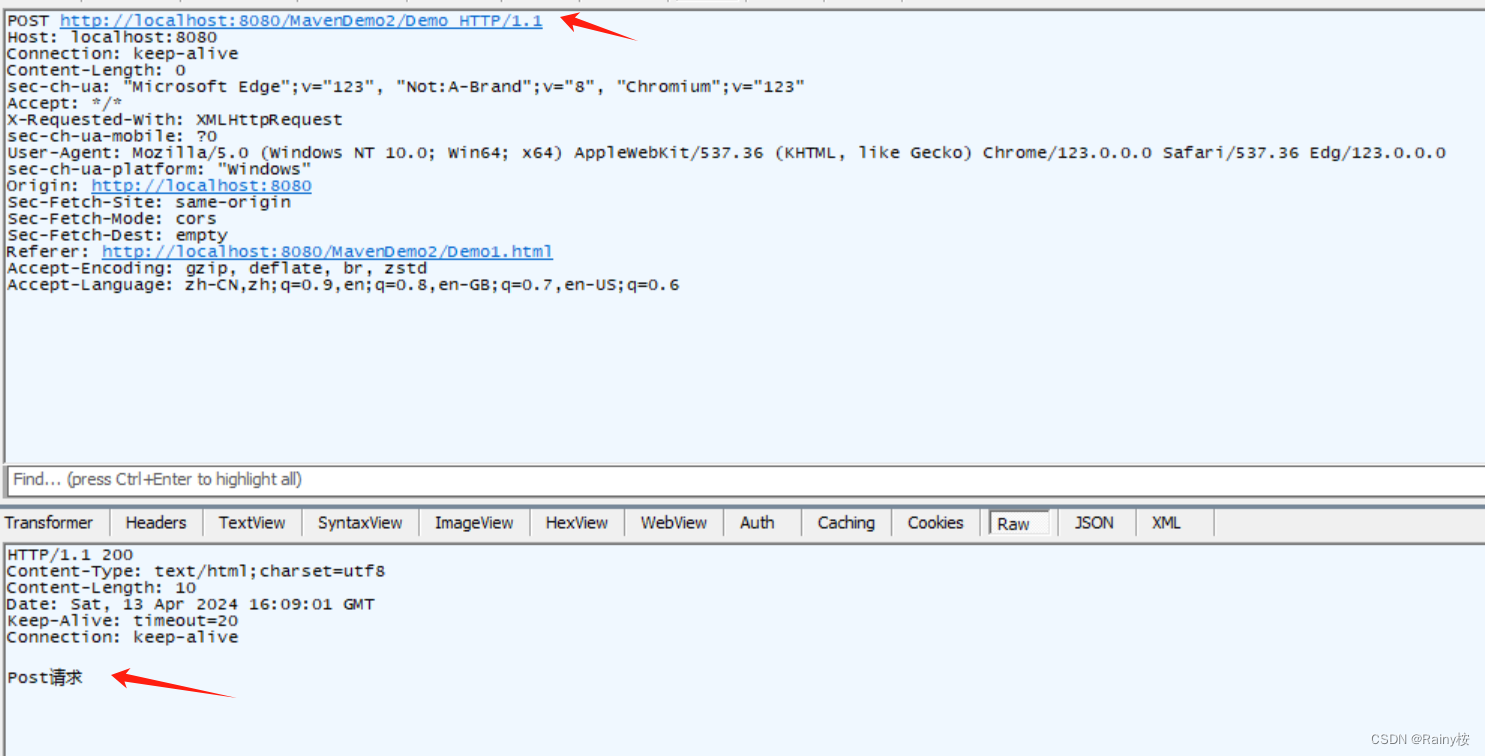Image resolution: width=1485 pixels, height=756 pixels.
Task: Select the Date response header line
Action: click(x=191, y=604)
